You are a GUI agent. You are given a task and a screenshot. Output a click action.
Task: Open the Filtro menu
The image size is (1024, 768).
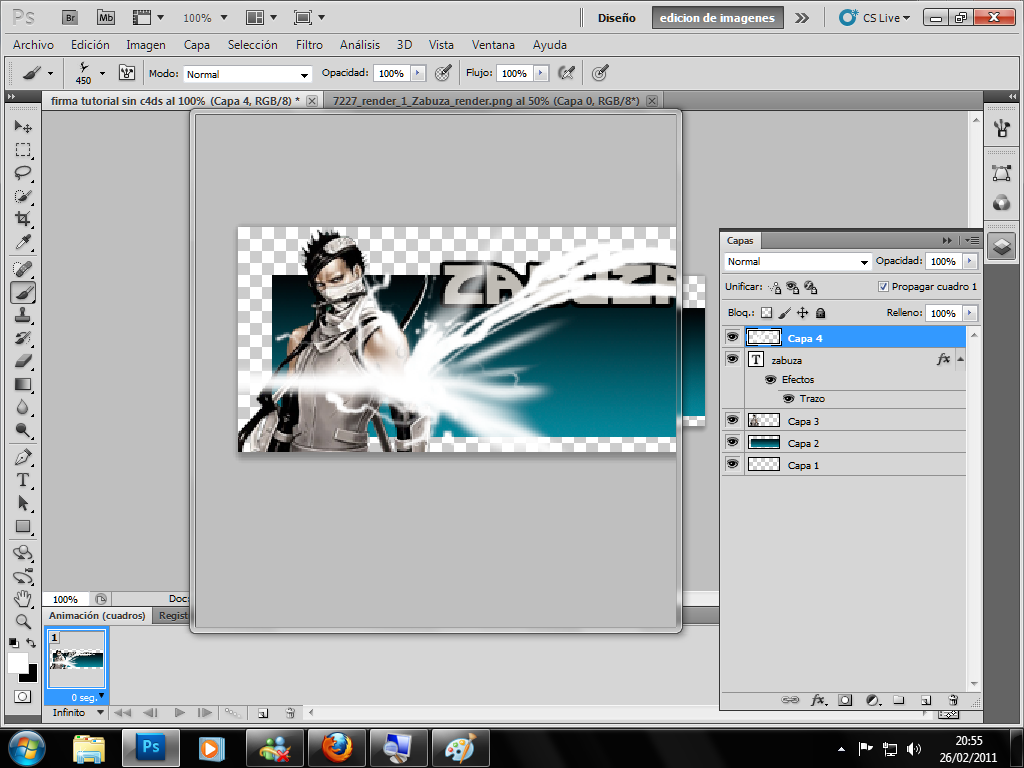click(309, 44)
